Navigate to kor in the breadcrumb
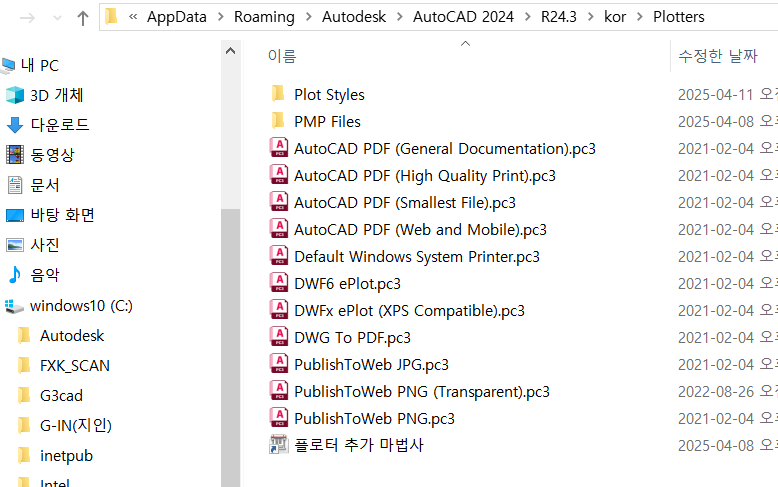The height and width of the screenshot is (487, 778). 615,17
